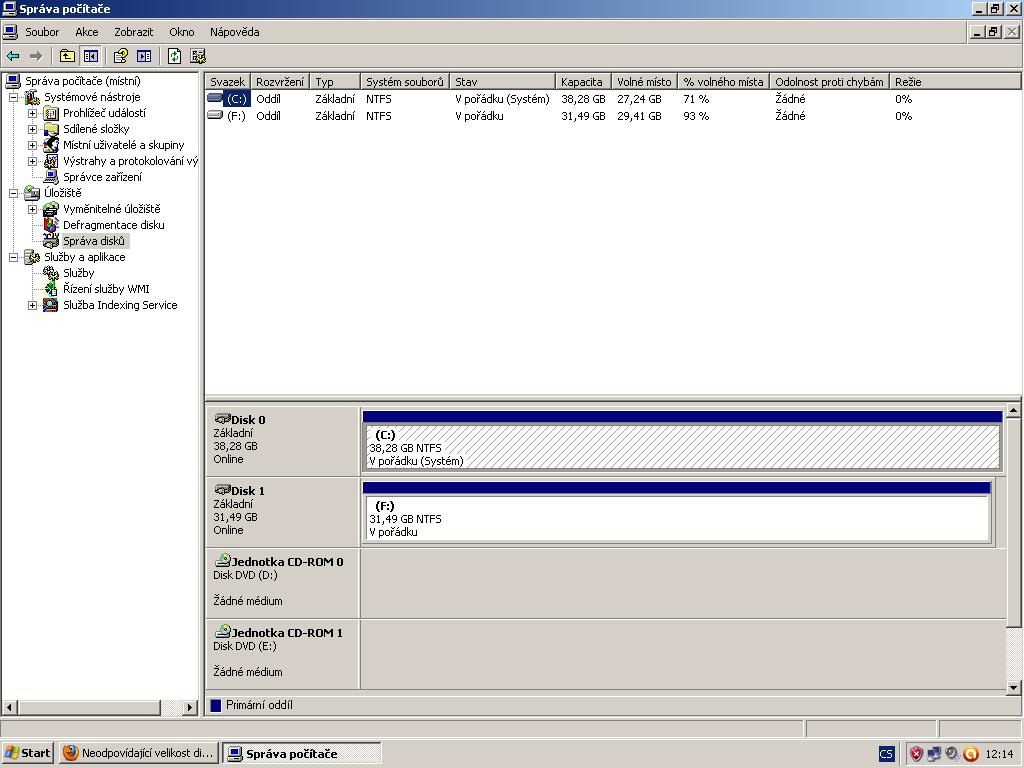The height and width of the screenshot is (768, 1024).
Task: Click the network computers tray icon
Action: (934, 754)
